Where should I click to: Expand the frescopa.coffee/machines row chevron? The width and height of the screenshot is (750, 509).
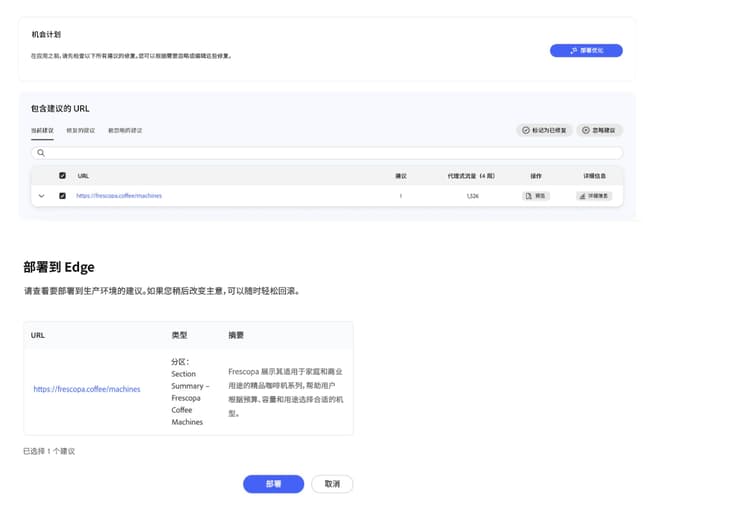pos(42,196)
